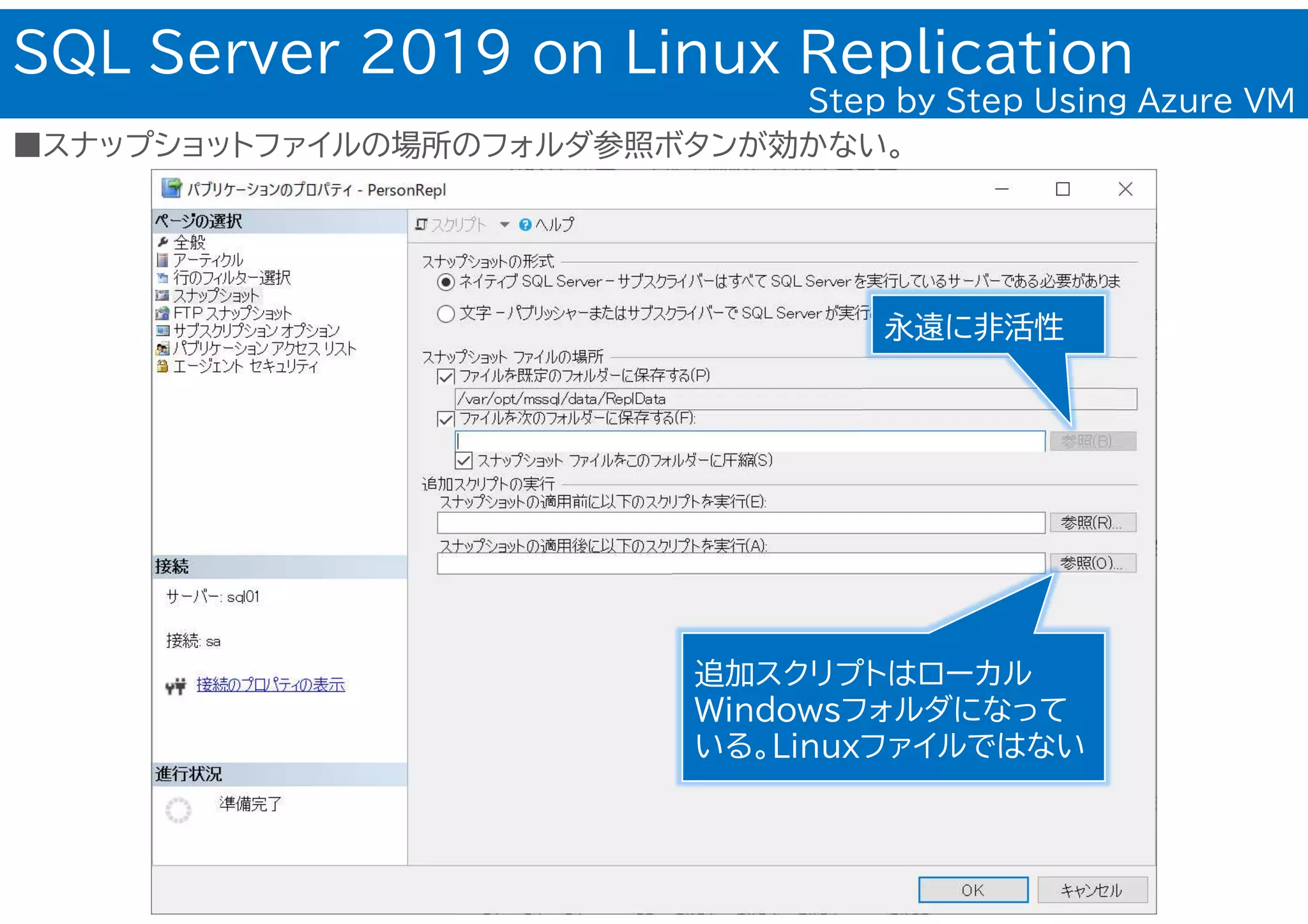Open the パブリケーション アクセス リスト page
This screenshot has width=1308, height=924.
point(264,349)
